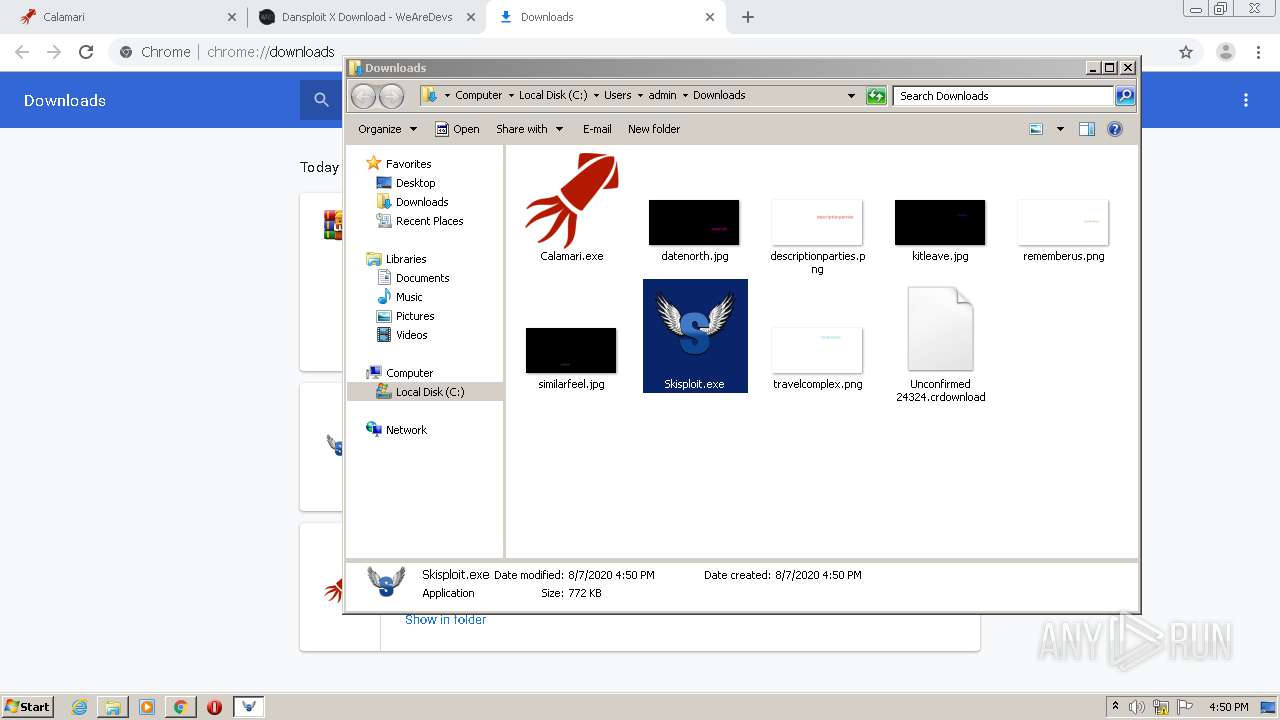Open Explorer help icon
Screen dimensions: 1280x720
[1115, 129]
